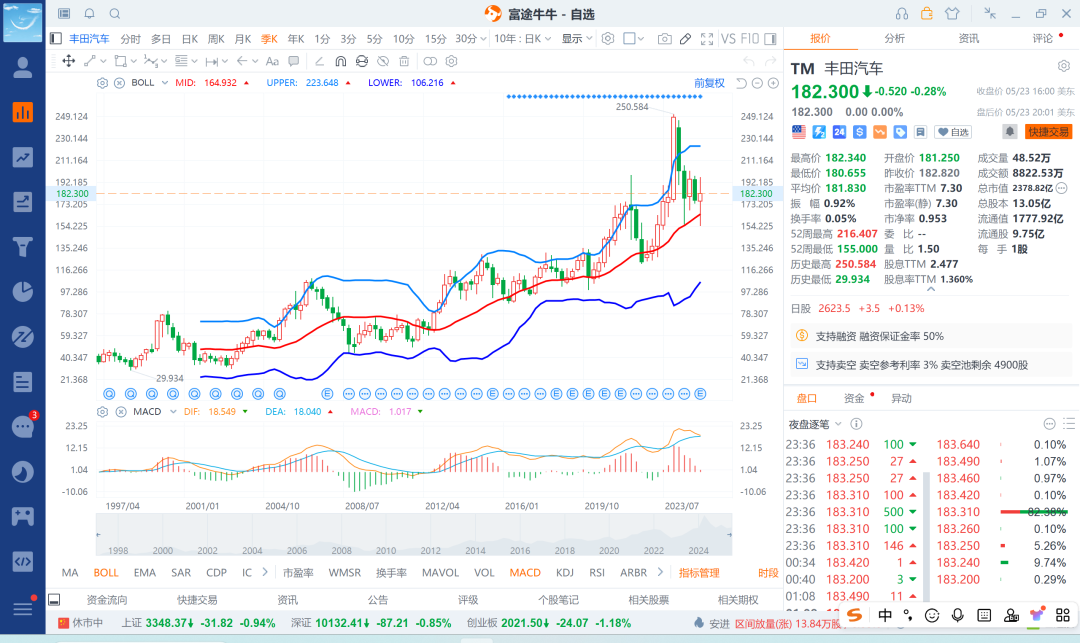The width and height of the screenshot is (1080, 643).
Task: Select the 分时 chart period
Action: [130, 39]
